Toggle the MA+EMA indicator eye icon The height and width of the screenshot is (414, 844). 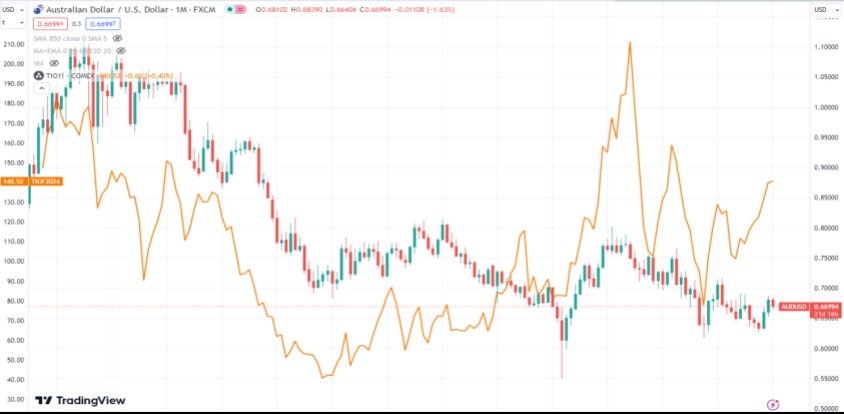coord(120,49)
